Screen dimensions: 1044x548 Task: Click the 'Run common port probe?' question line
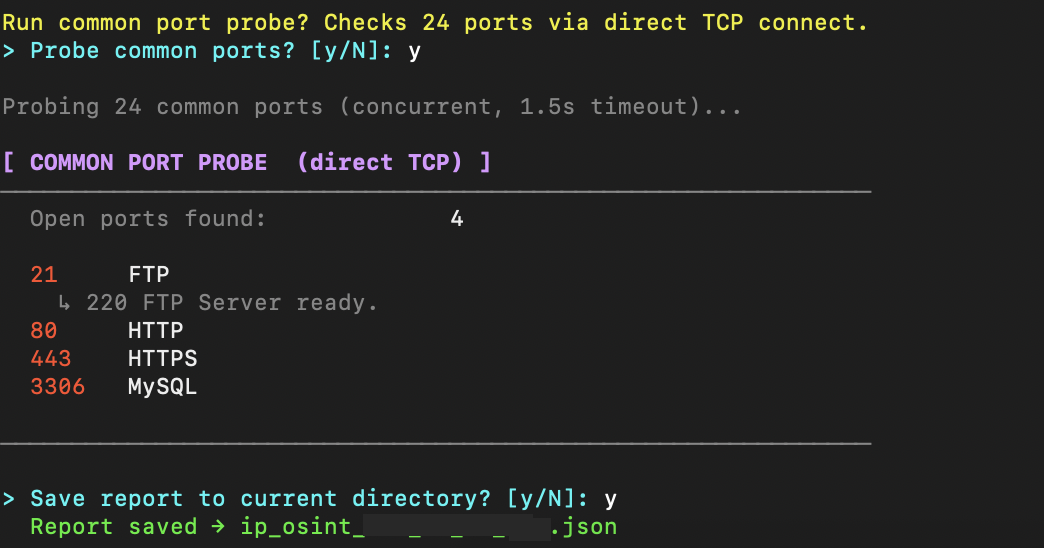tap(435, 22)
